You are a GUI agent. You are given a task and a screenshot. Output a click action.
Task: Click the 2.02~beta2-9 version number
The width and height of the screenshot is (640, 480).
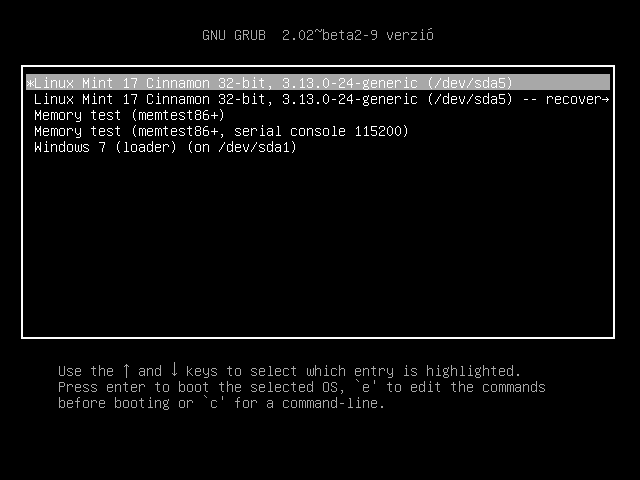pos(330,35)
